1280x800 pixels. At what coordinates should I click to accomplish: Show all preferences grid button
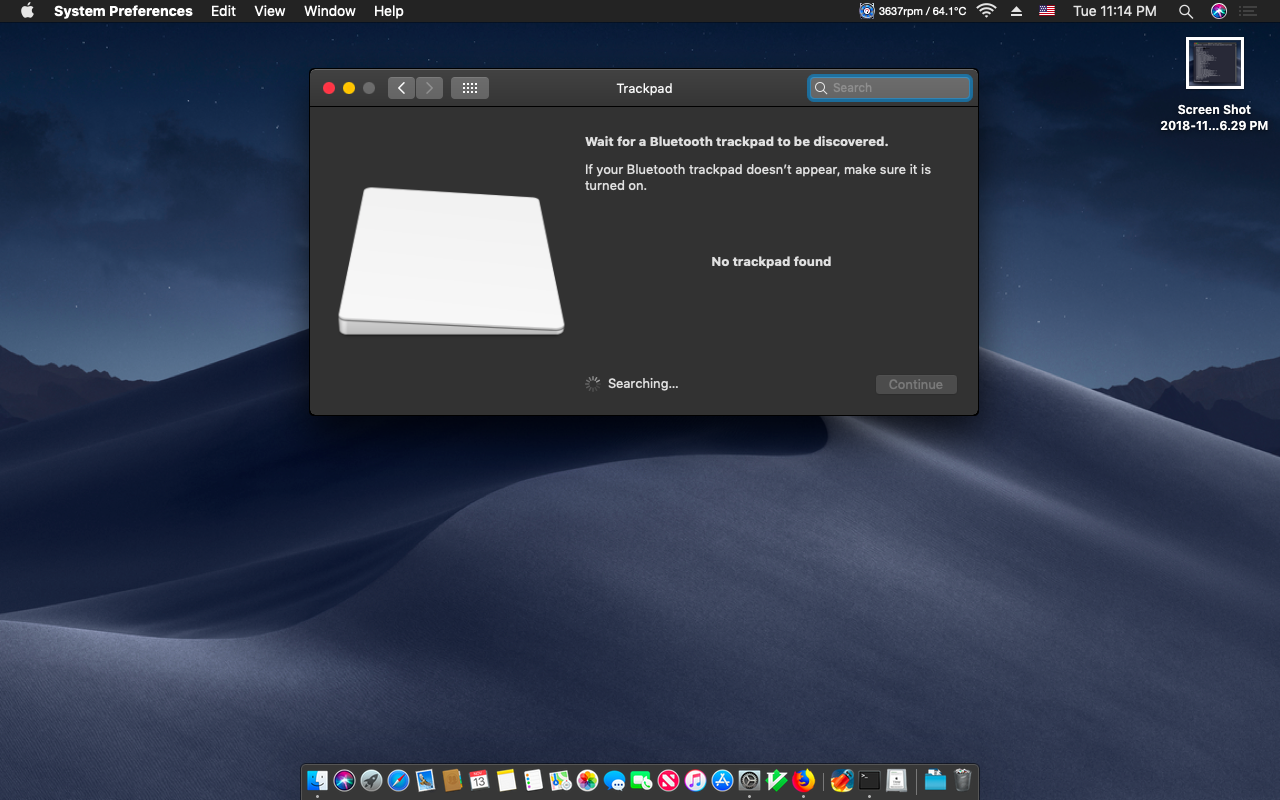[470, 88]
